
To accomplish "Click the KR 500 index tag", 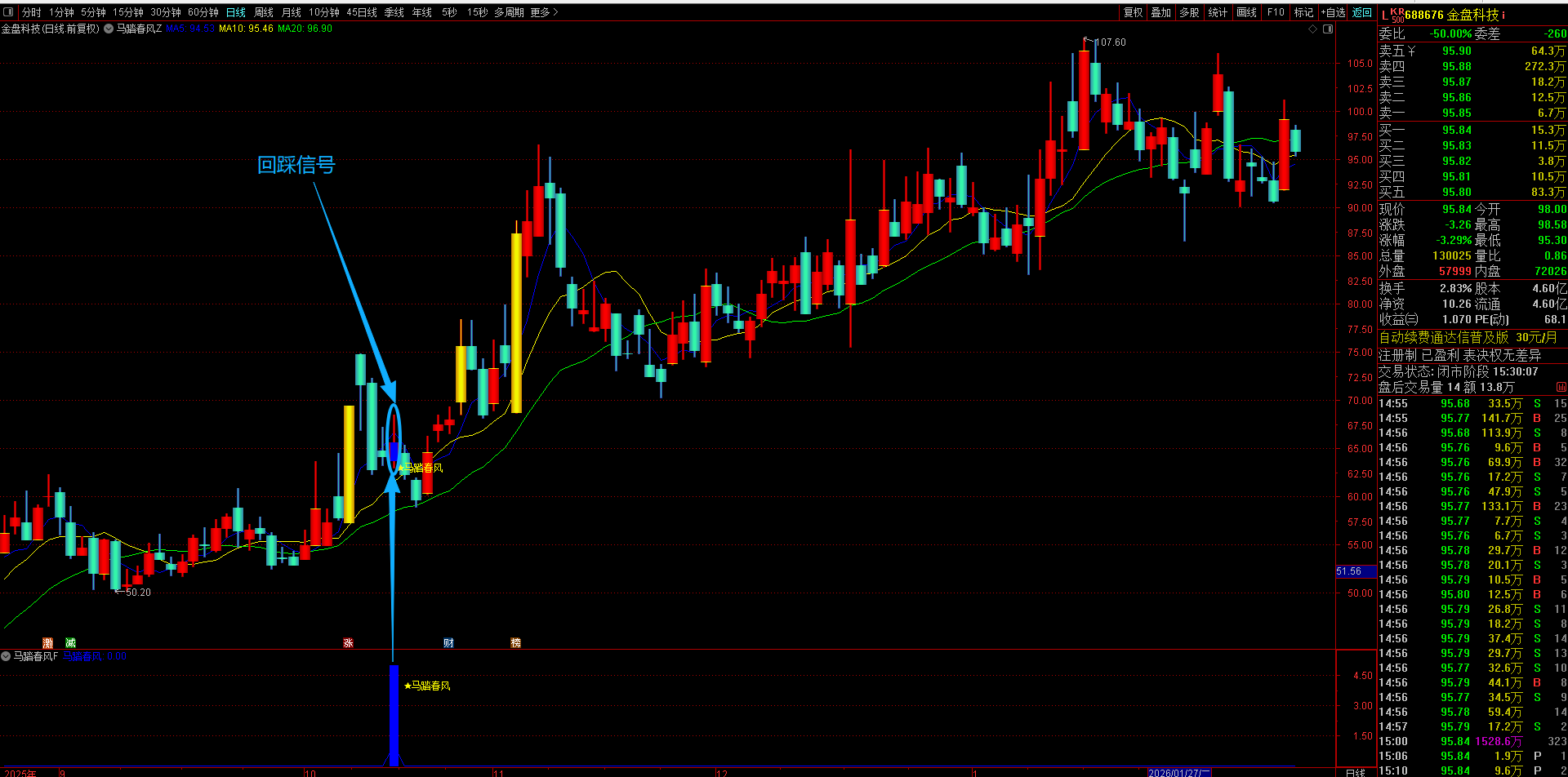I will click(1397, 16).
